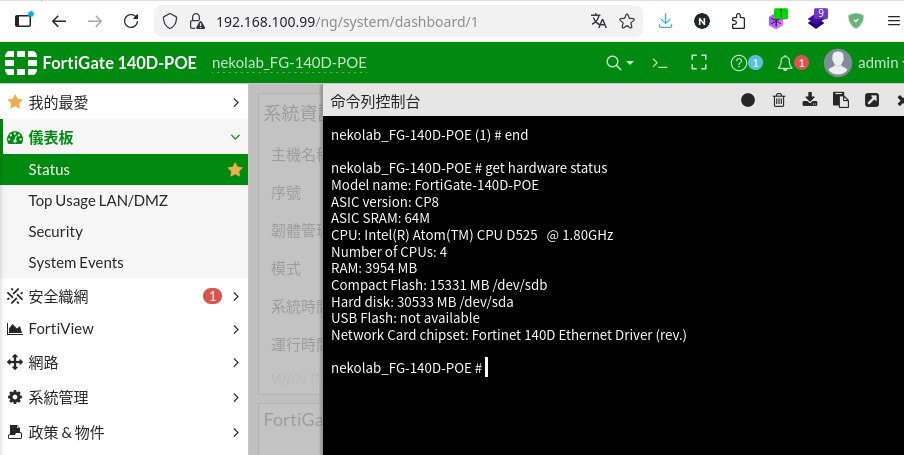Click the insecure connection padlock icon

(197, 21)
